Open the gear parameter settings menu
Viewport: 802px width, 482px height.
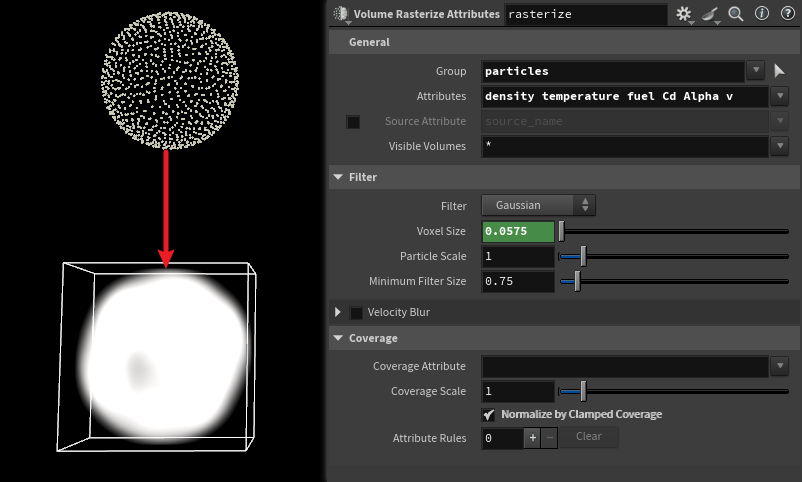684,14
